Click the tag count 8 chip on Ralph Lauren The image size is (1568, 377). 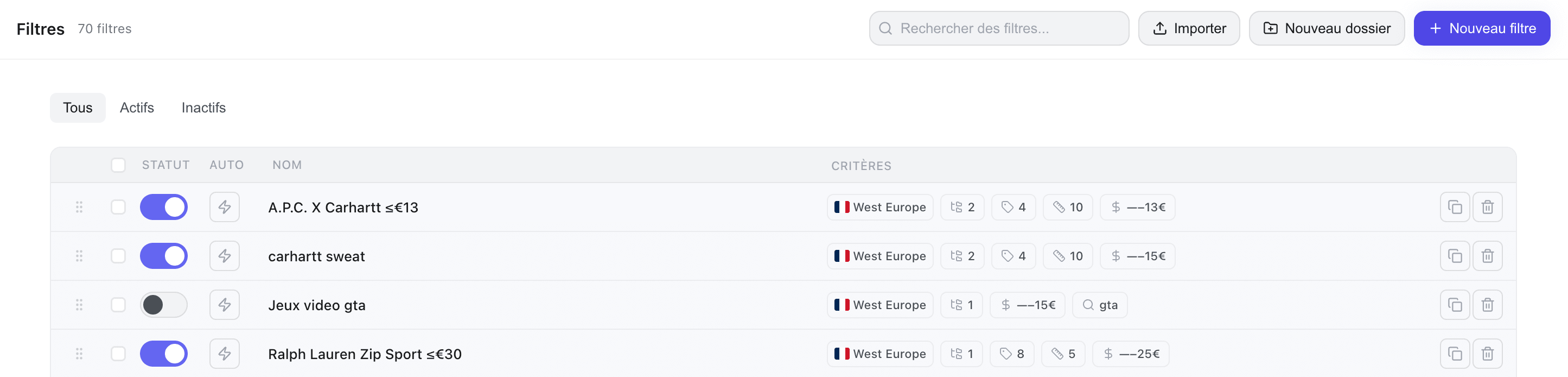pyautogui.click(x=1012, y=353)
